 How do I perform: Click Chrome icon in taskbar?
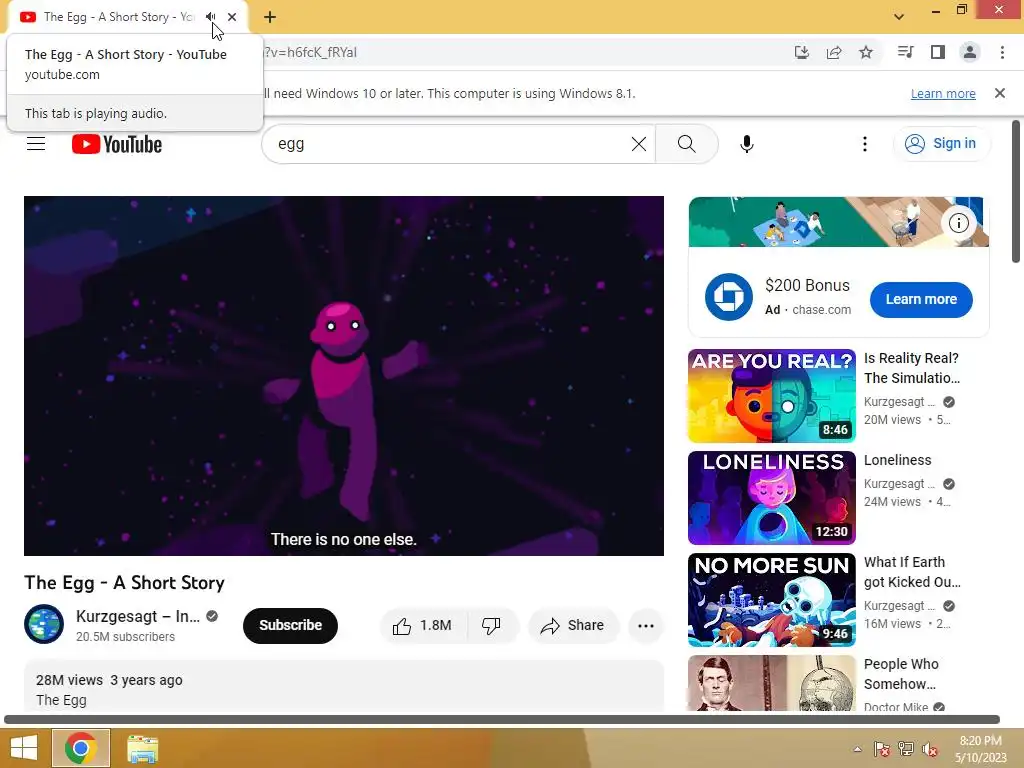click(81, 748)
